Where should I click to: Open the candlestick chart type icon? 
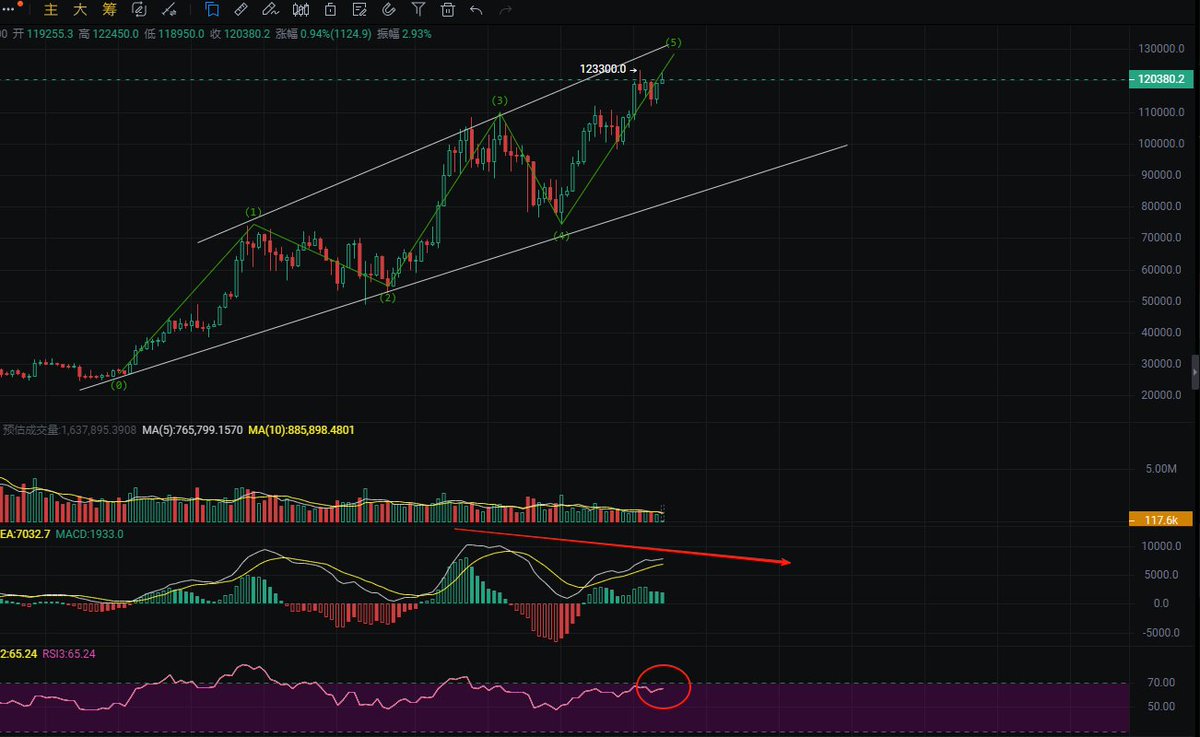[x=301, y=10]
